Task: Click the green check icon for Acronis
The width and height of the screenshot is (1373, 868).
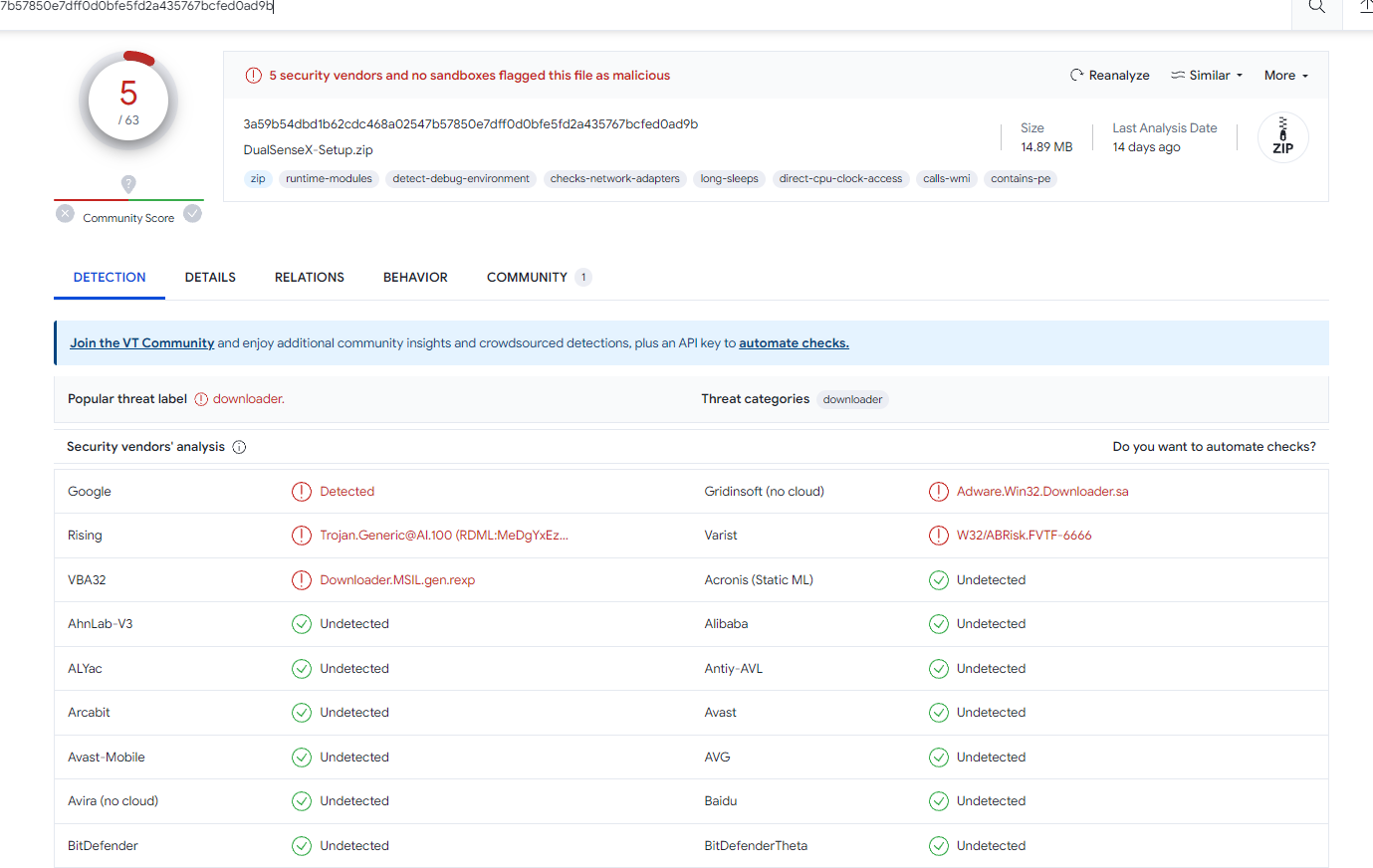Action: point(938,580)
